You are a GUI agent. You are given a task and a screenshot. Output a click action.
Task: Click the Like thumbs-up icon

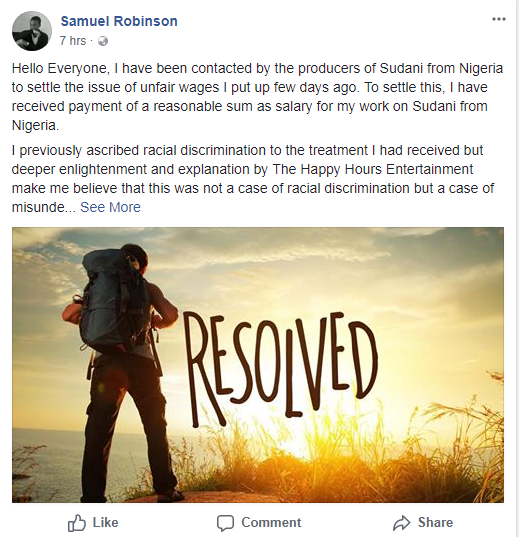(x=76, y=523)
